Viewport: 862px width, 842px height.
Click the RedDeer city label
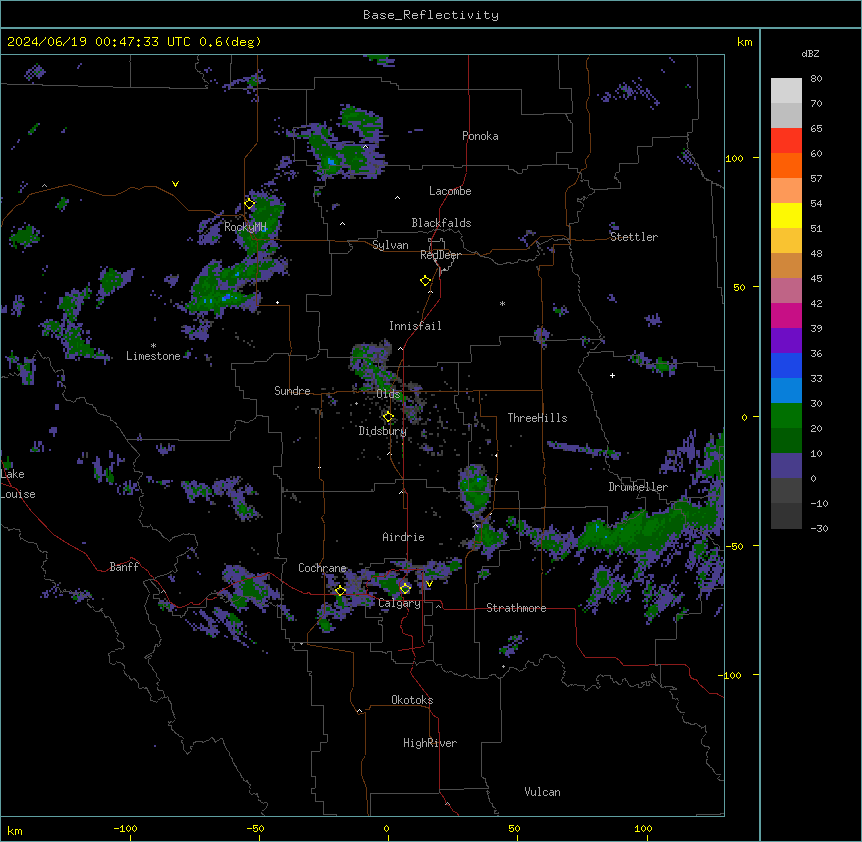pyautogui.click(x=440, y=255)
